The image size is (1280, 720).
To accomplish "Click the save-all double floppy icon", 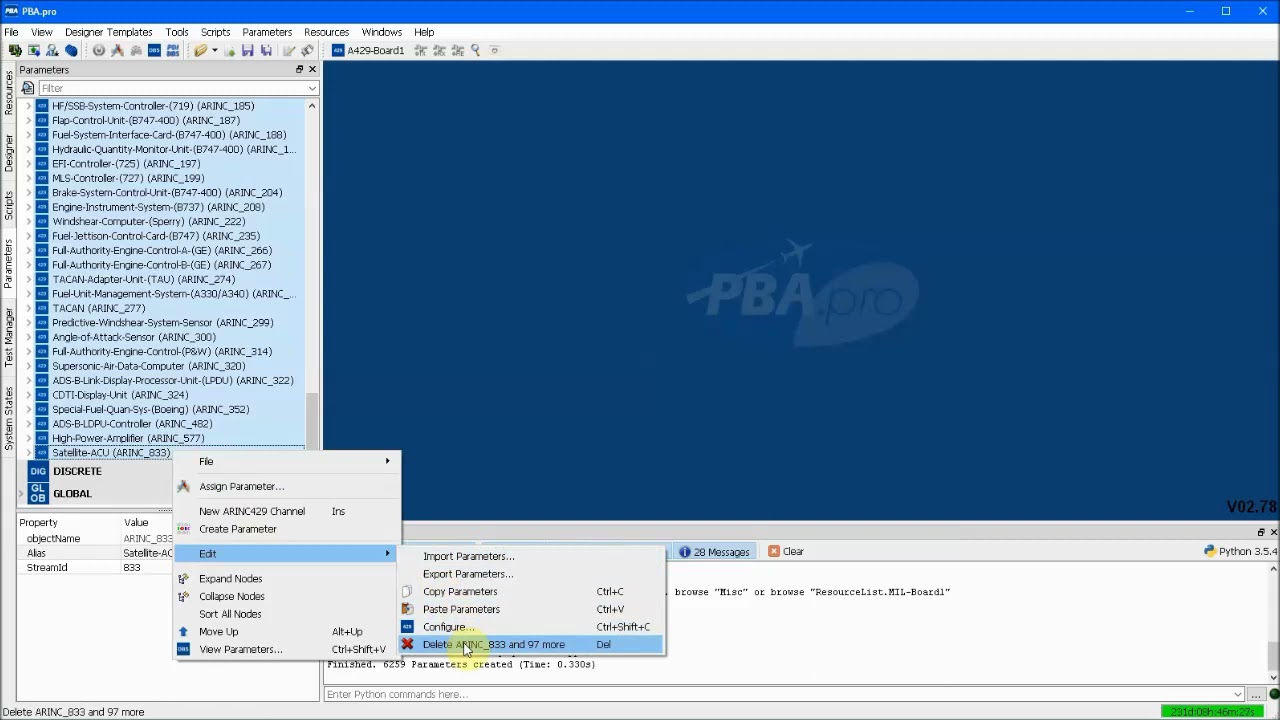I will coord(266,50).
